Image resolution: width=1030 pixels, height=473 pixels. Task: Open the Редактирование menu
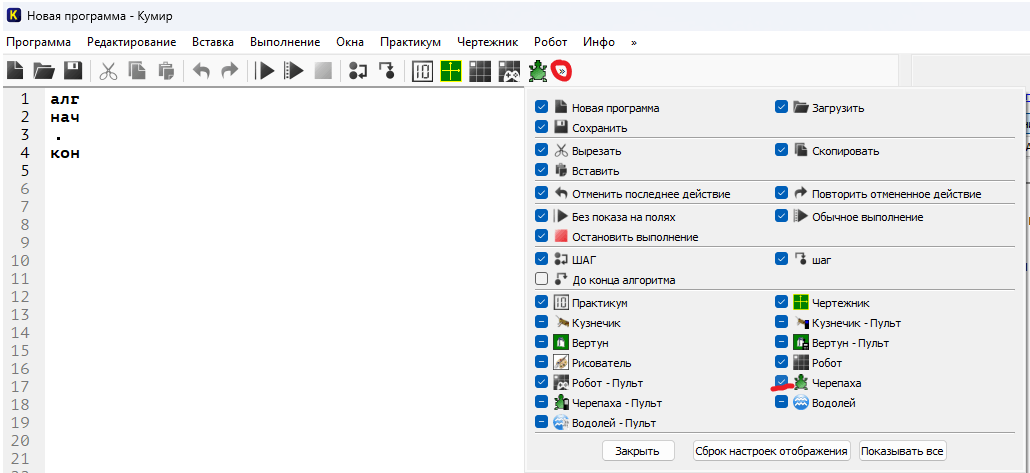pyautogui.click(x=131, y=42)
